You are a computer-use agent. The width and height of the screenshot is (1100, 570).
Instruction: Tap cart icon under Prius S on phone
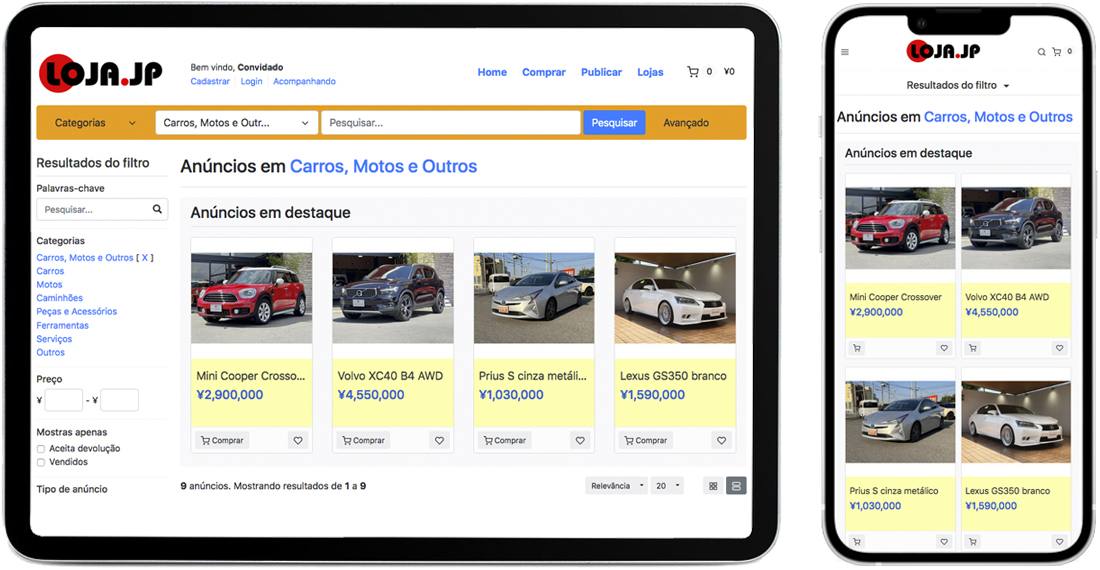[x=857, y=541]
